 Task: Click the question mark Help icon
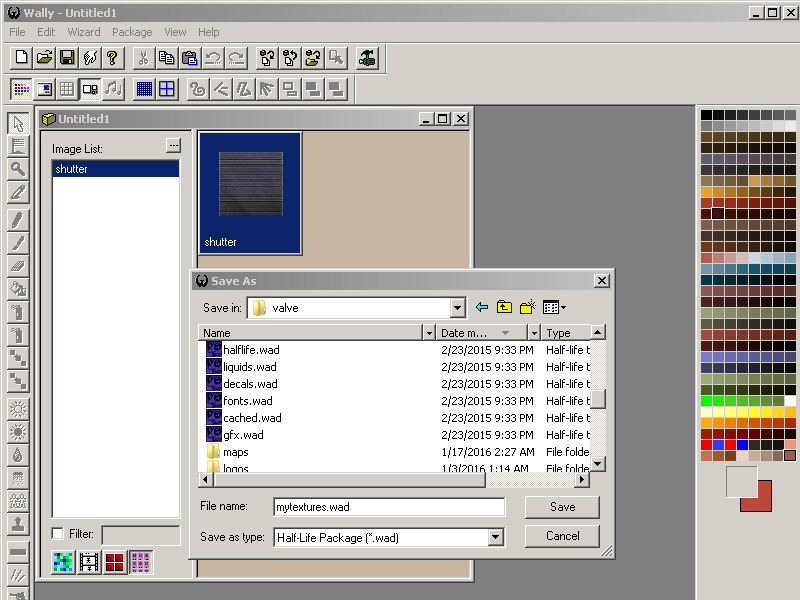click(x=113, y=58)
